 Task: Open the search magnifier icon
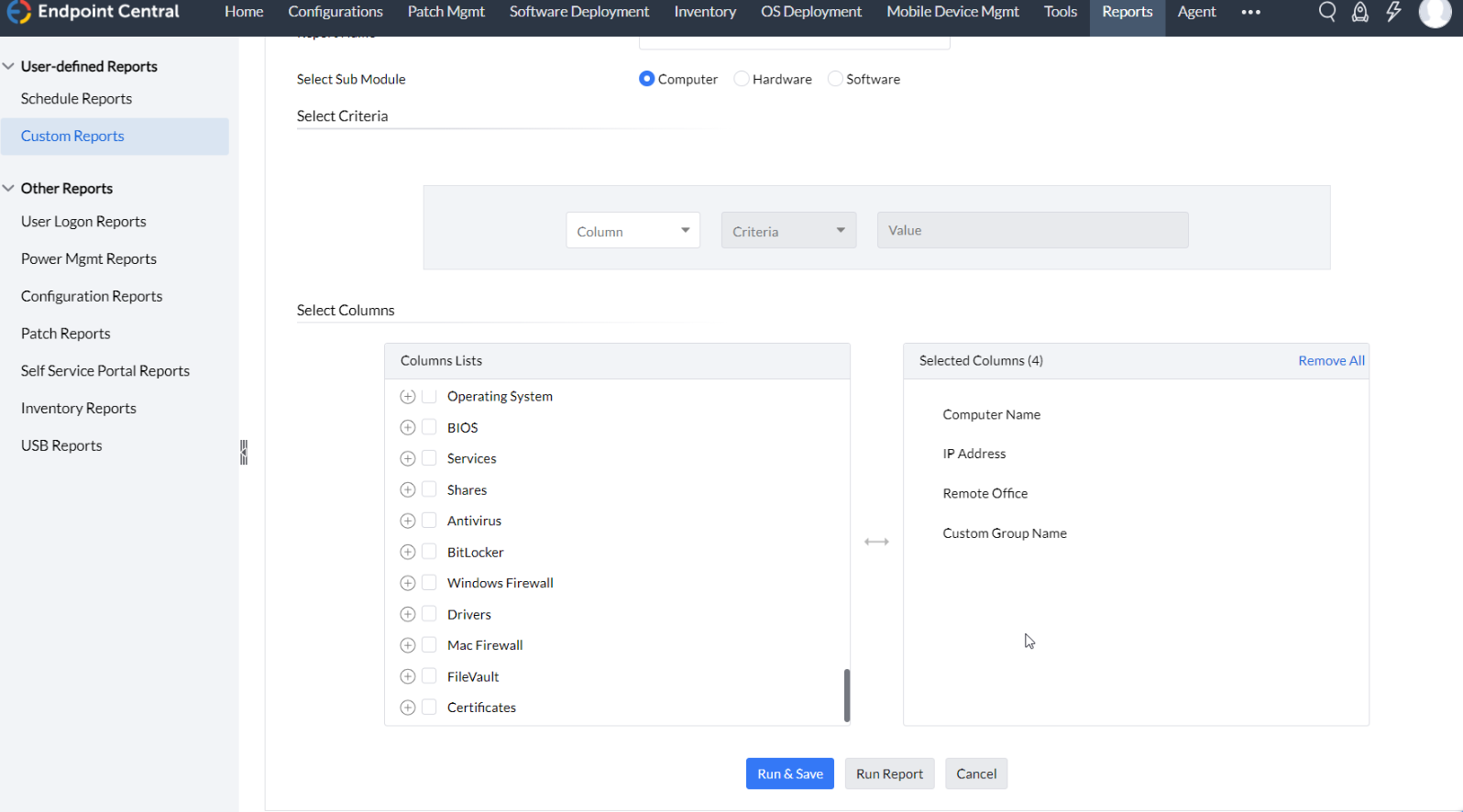pyautogui.click(x=1326, y=12)
